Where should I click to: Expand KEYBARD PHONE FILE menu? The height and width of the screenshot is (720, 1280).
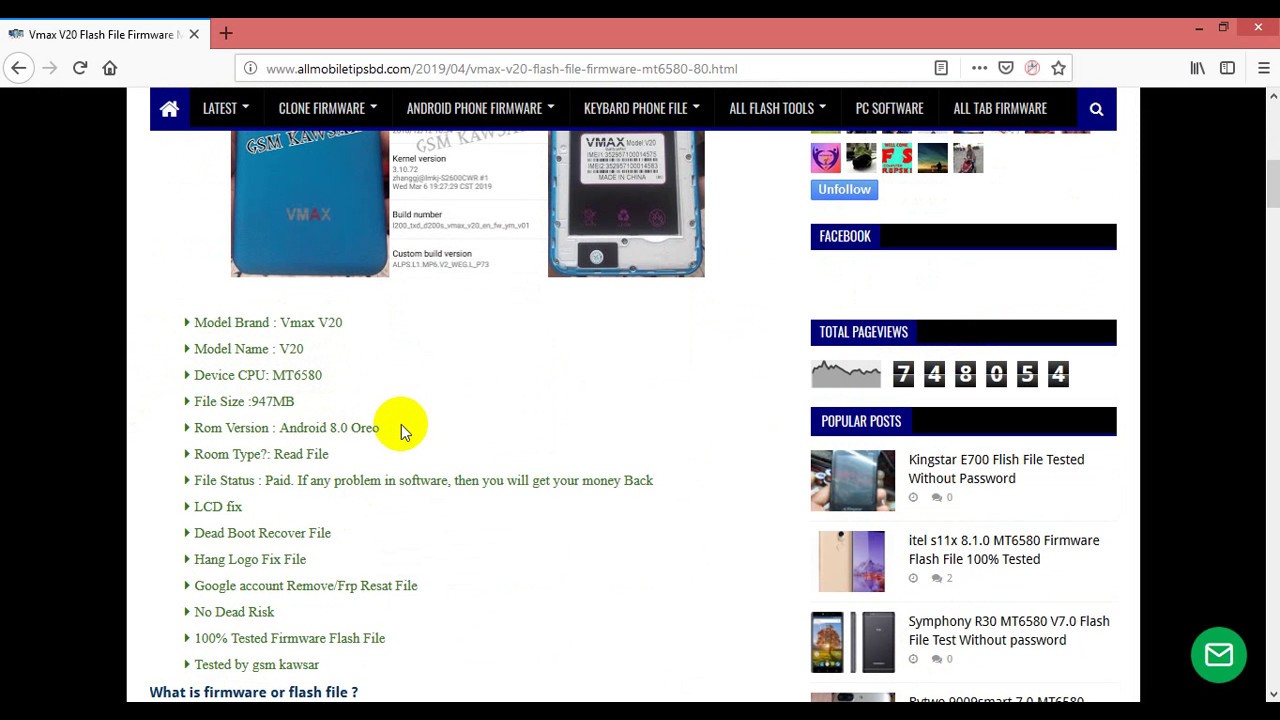642,108
